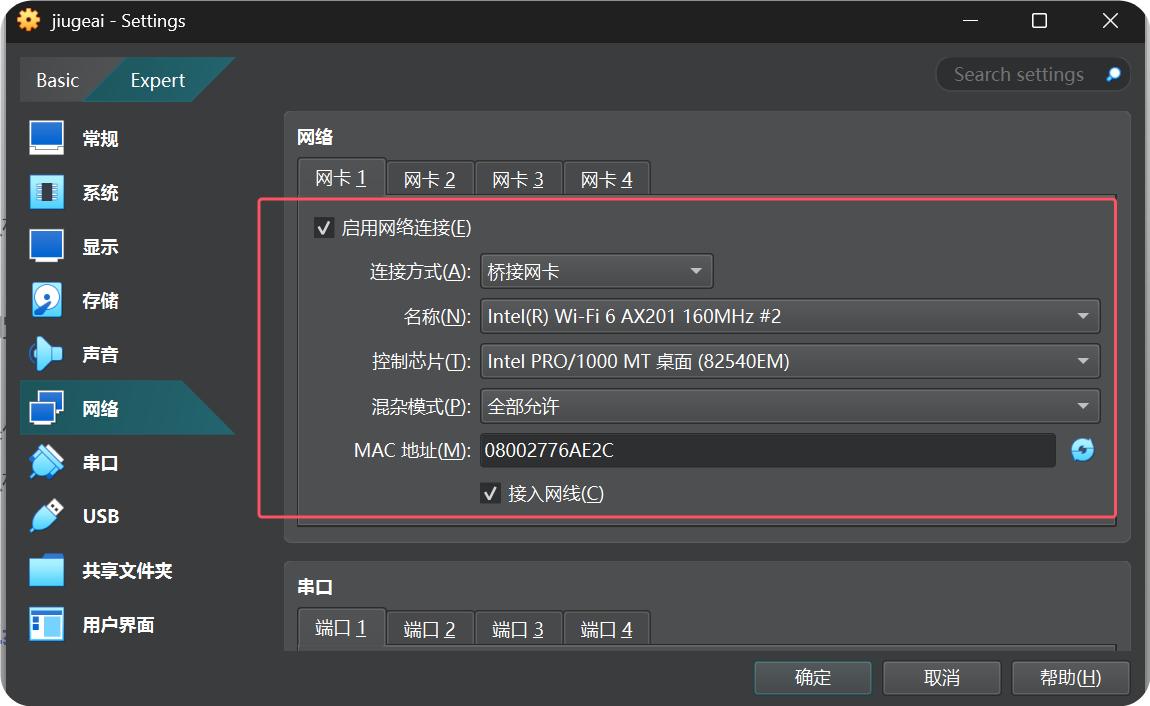
Task: Open the USB plug icon
Action: (46, 516)
